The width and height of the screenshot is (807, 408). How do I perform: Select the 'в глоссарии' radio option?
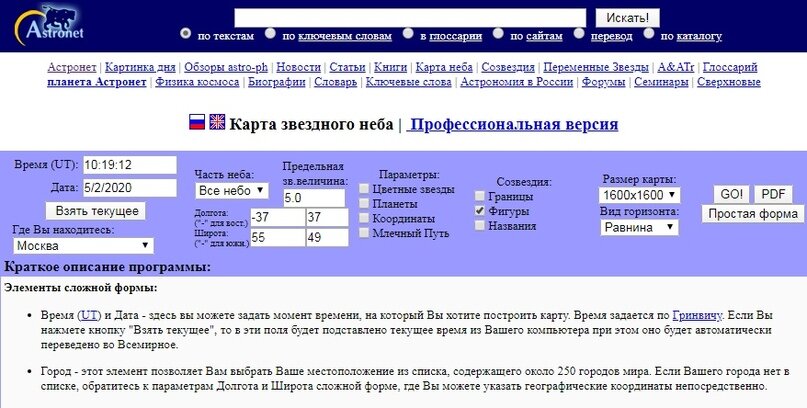(x=408, y=33)
